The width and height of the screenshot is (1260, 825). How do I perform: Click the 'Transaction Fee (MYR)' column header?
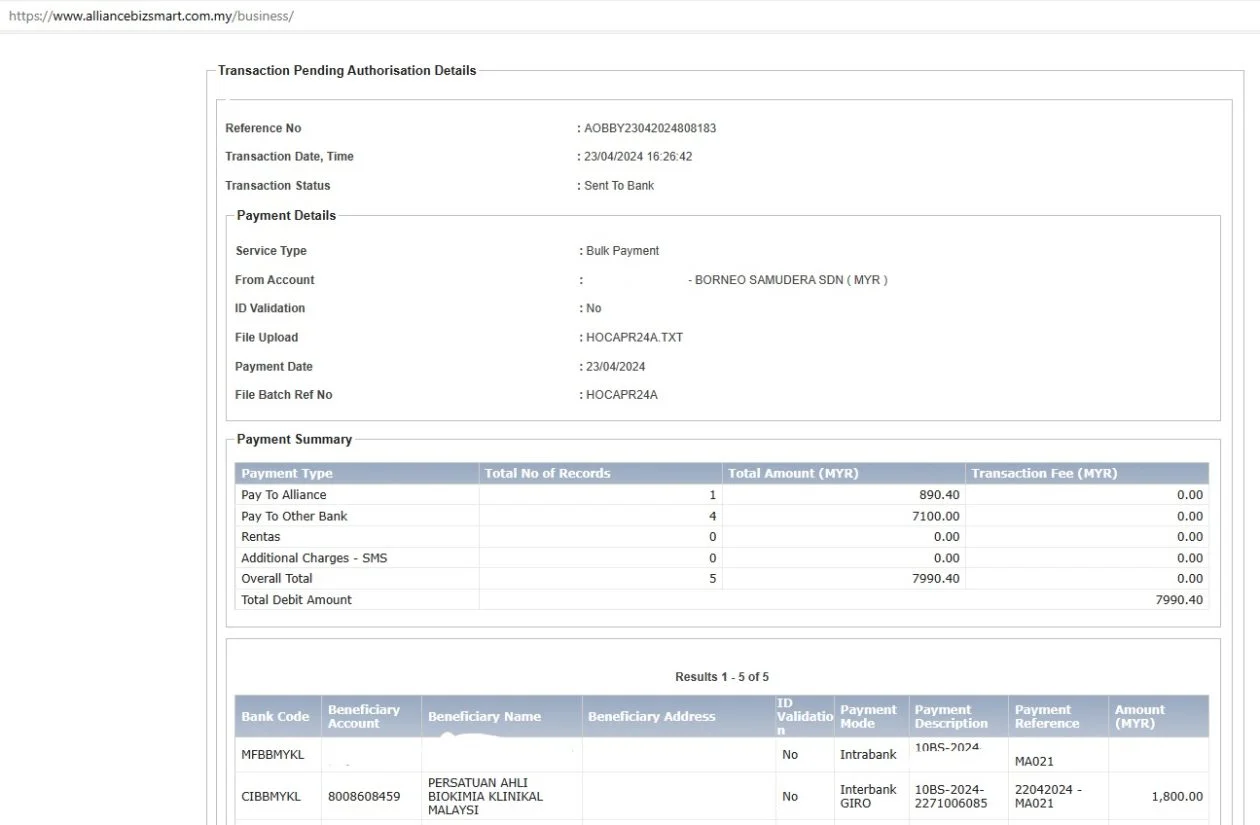coord(1044,473)
